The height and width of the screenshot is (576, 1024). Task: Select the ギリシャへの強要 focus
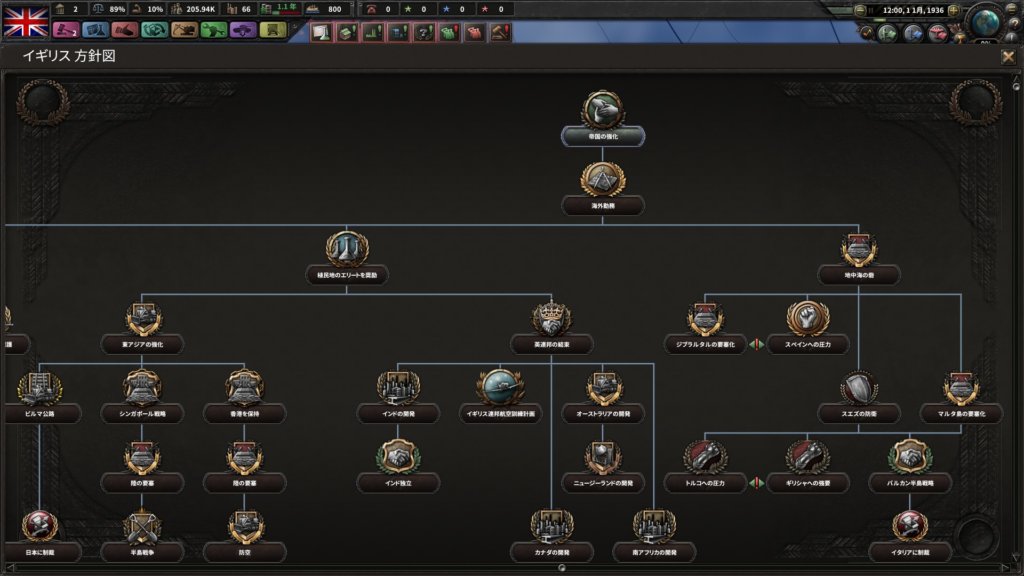point(808,466)
